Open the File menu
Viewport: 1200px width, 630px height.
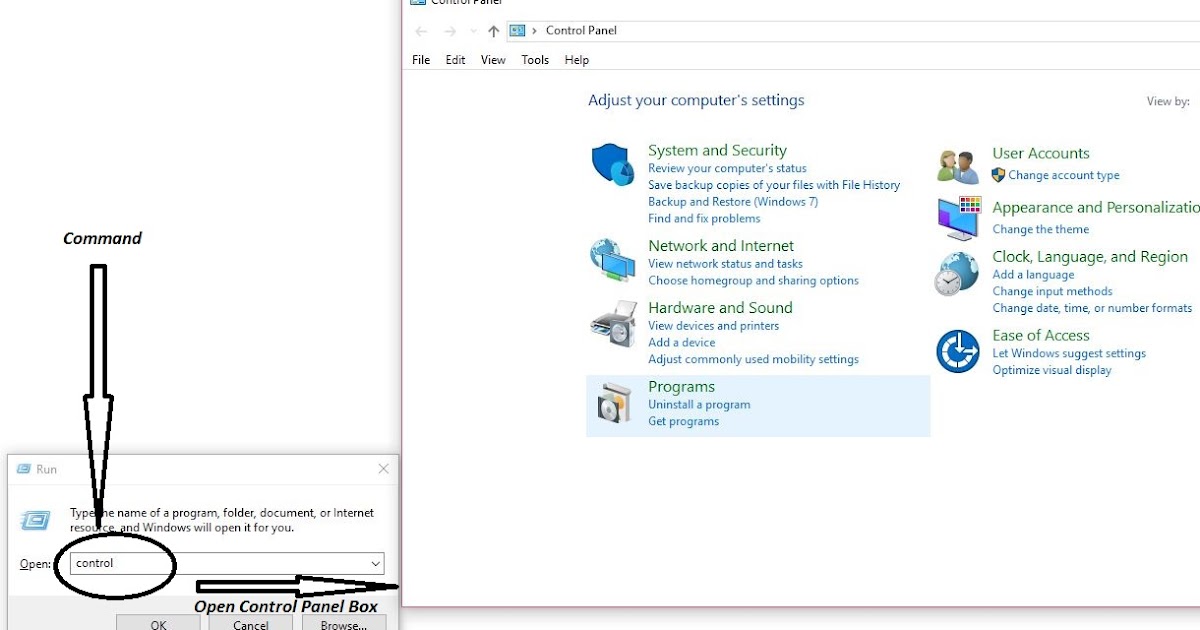[x=420, y=60]
